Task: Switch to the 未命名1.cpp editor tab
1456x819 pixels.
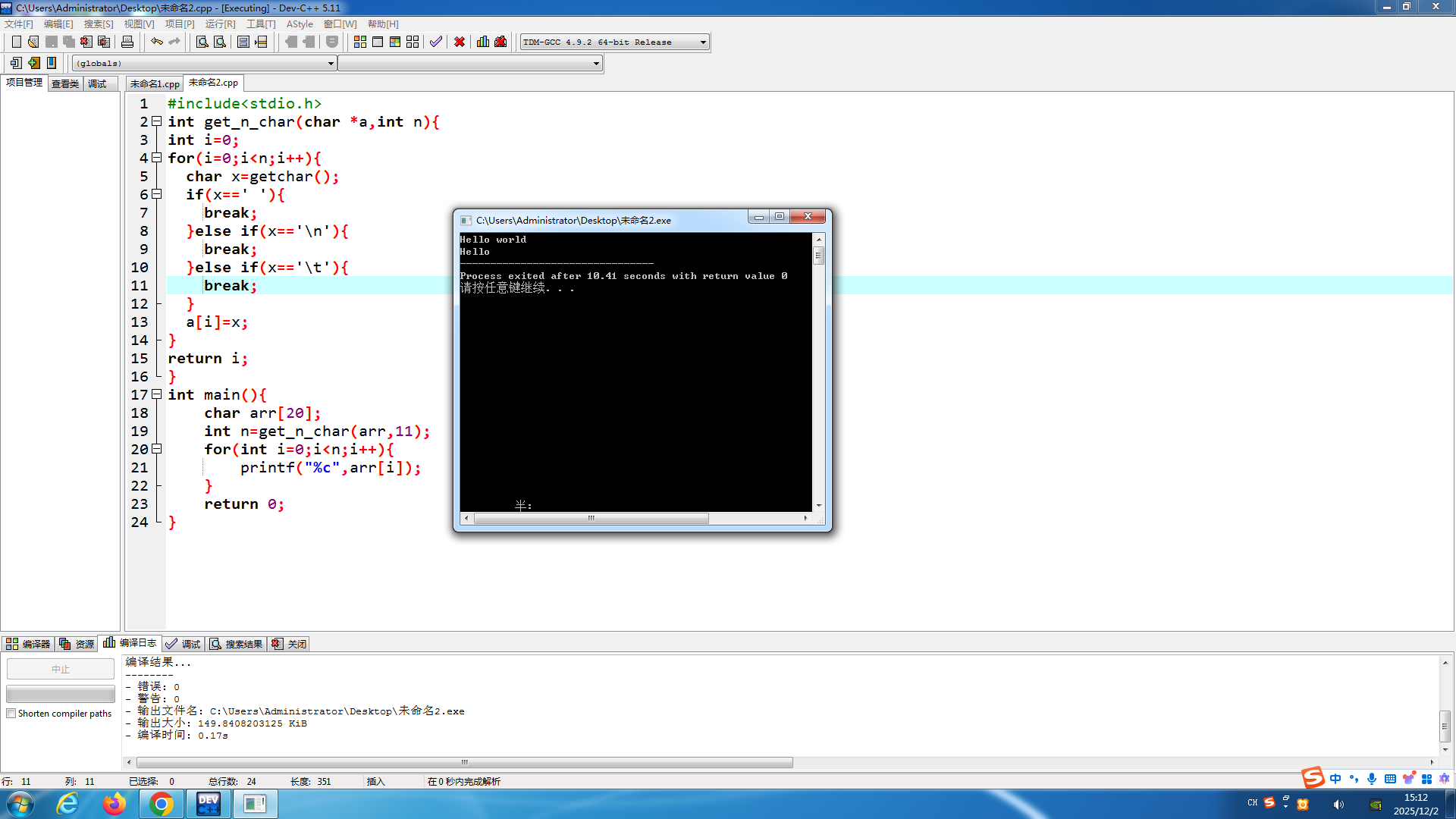Action: pos(155,83)
